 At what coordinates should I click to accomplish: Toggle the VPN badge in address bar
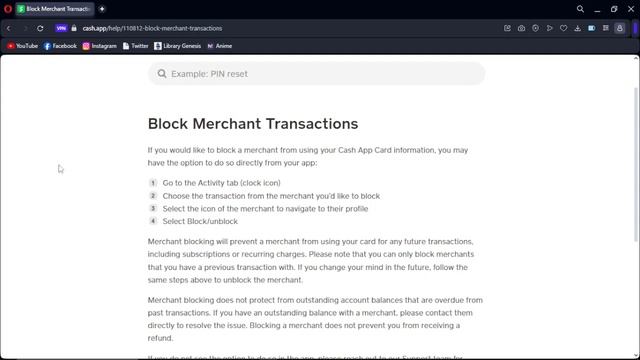click(61, 28)
